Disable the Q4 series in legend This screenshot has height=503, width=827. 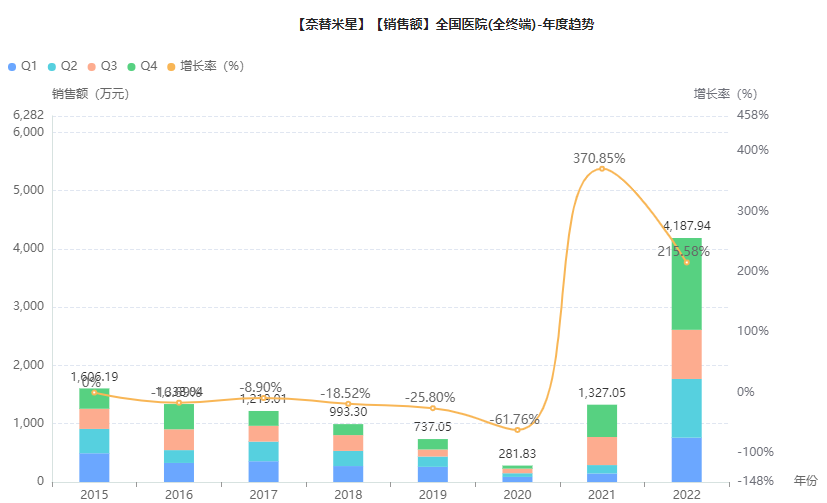click(142, 66)
